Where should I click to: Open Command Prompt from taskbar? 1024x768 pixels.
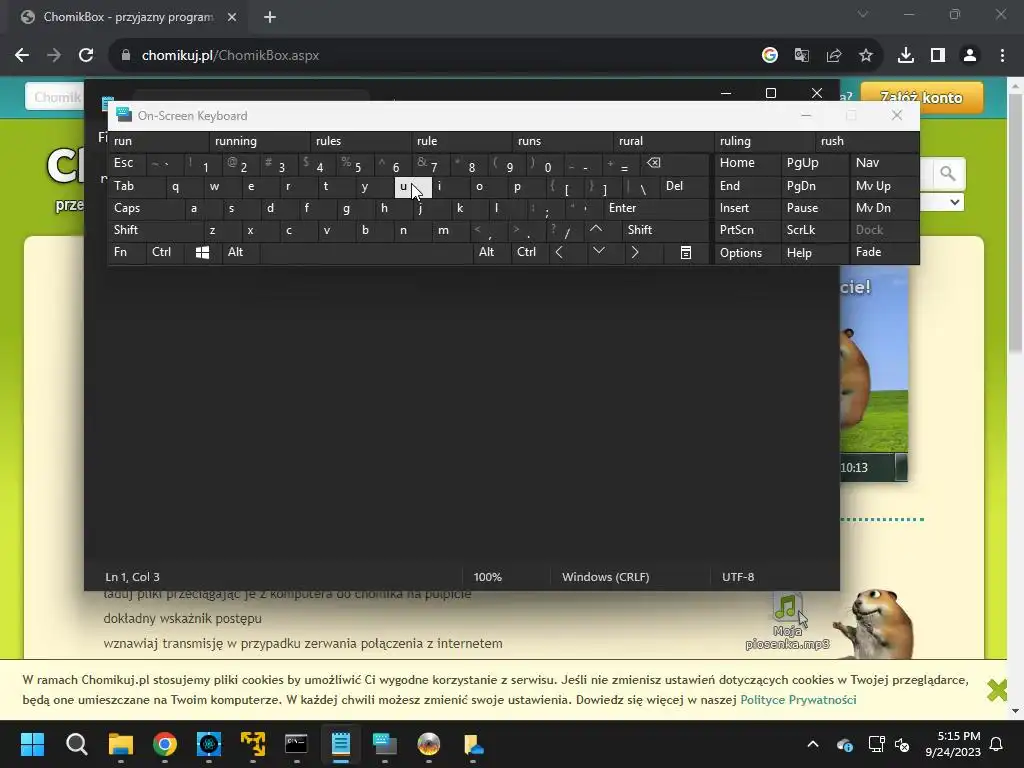click(296, 744)
